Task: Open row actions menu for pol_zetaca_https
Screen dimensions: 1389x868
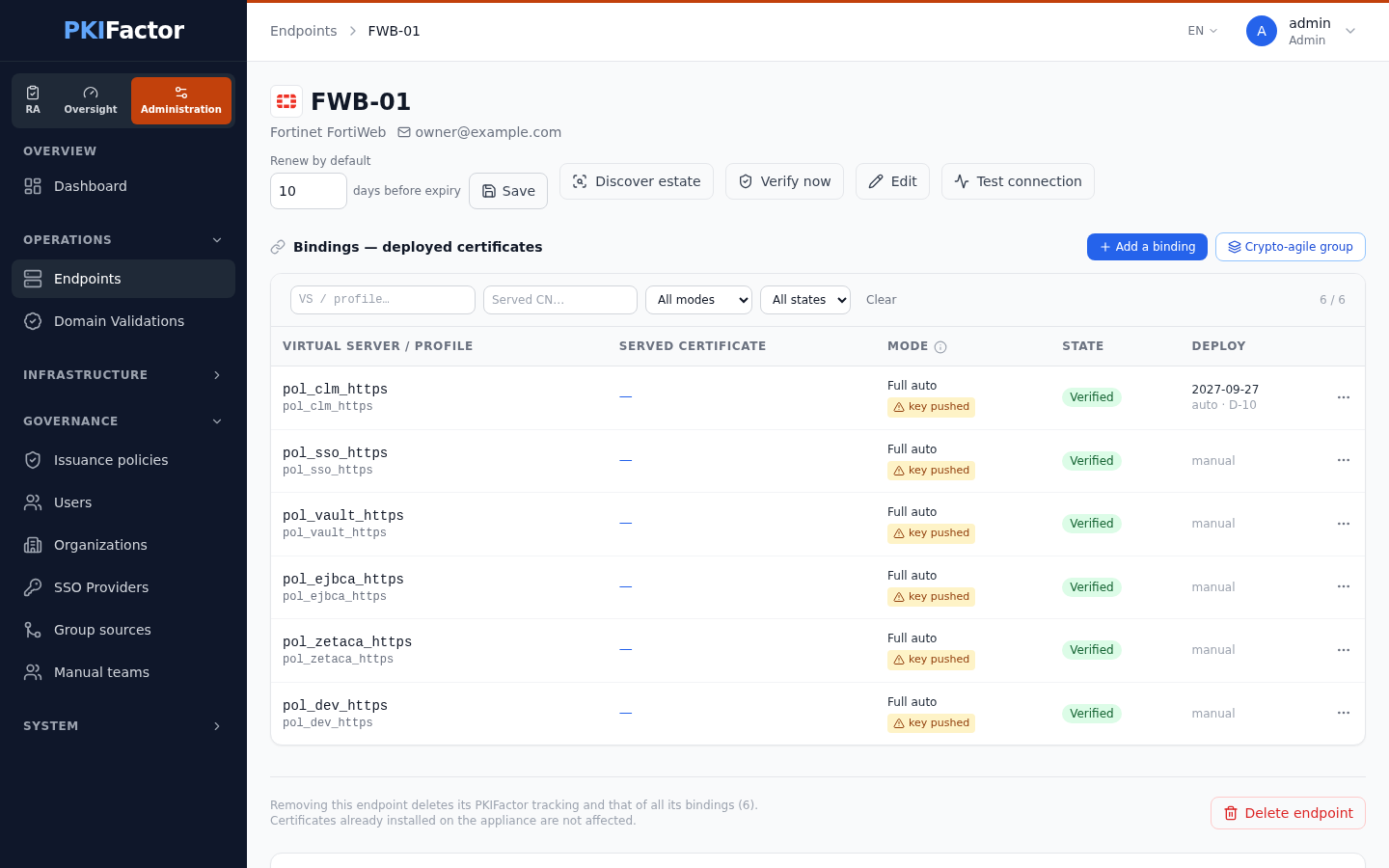Action: (x=1344, y=650)
